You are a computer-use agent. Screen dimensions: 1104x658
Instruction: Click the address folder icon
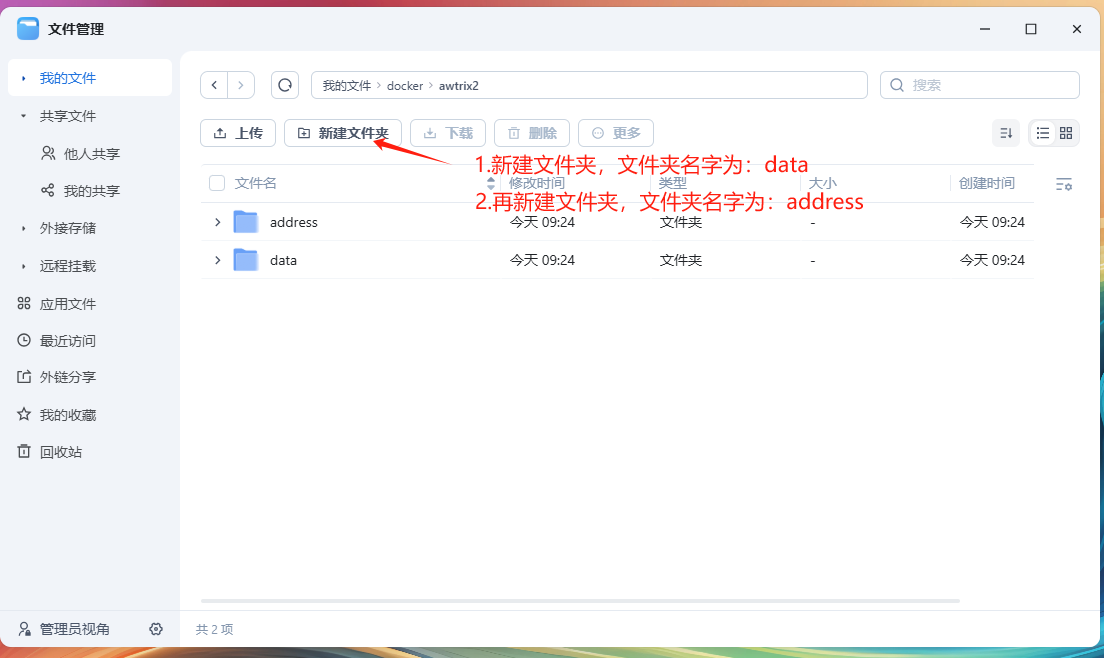coord(245,222)
